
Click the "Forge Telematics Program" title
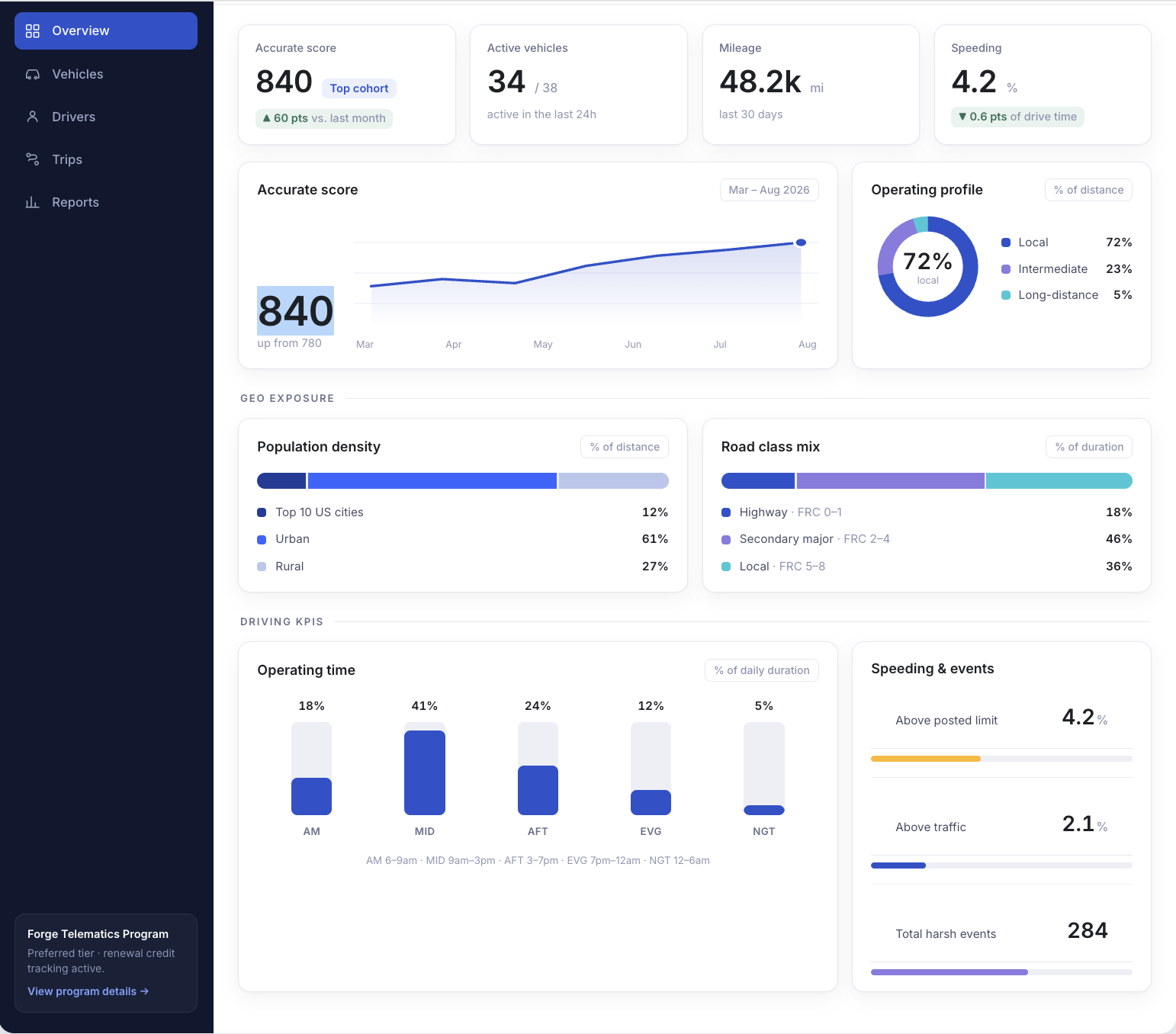point(98,934)
